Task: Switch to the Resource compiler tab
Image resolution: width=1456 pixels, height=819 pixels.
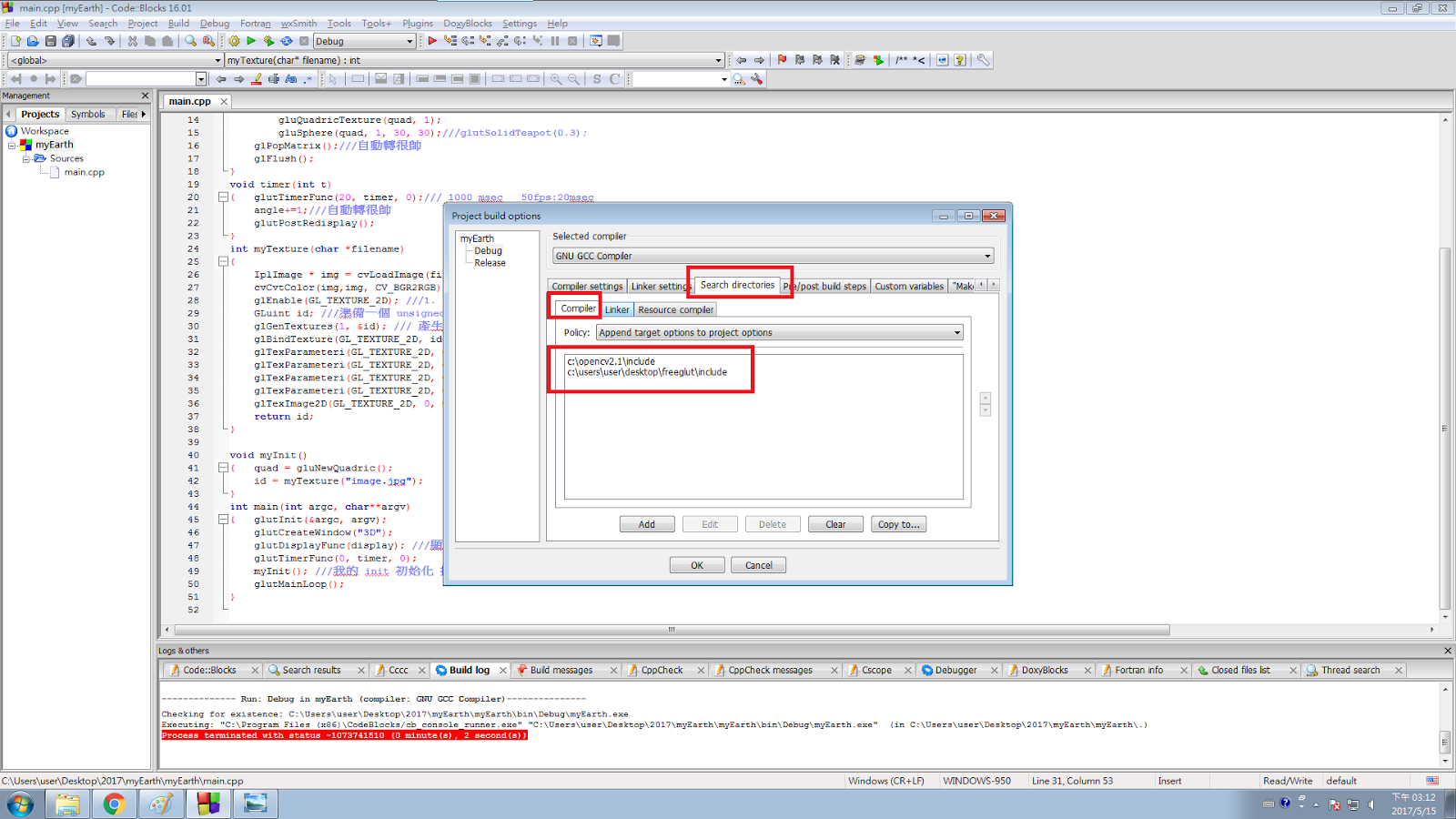Action: click(x=675, y=309)
